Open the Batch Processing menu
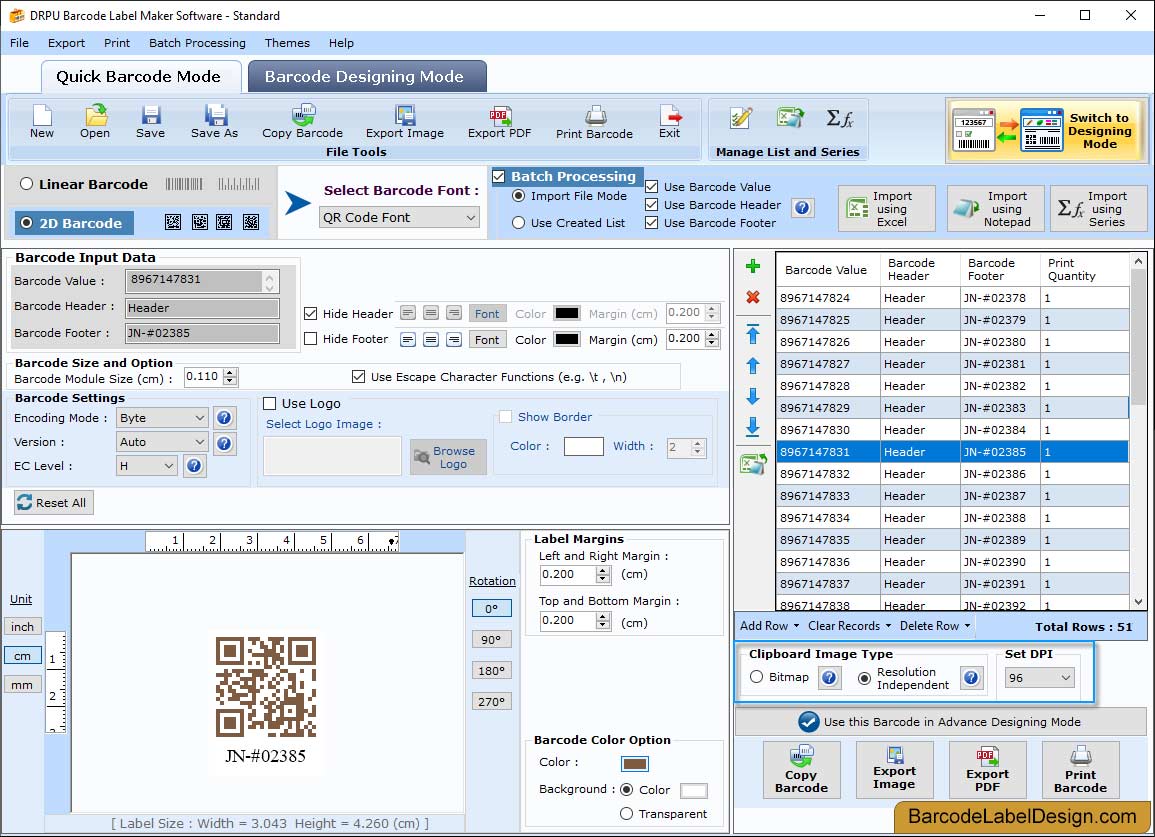Viewport: 1155px width, 837px height. coord(197,43)
